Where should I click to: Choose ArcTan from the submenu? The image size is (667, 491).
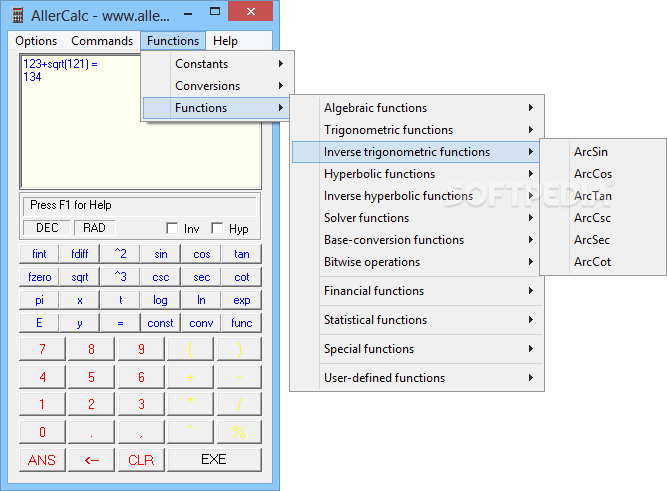tap(602, 196)
